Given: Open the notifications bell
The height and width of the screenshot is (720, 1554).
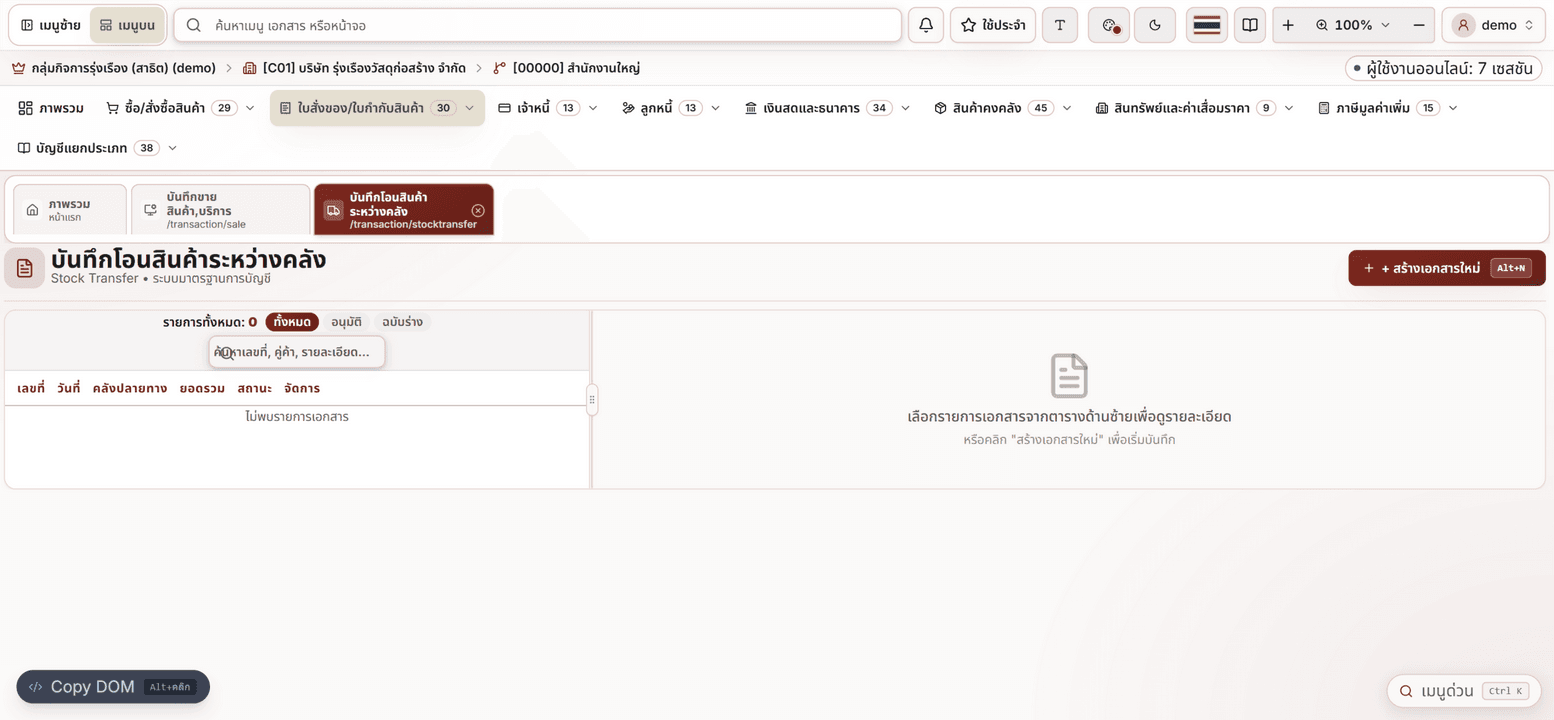Looking at the screenshot, I should point(926,25).
